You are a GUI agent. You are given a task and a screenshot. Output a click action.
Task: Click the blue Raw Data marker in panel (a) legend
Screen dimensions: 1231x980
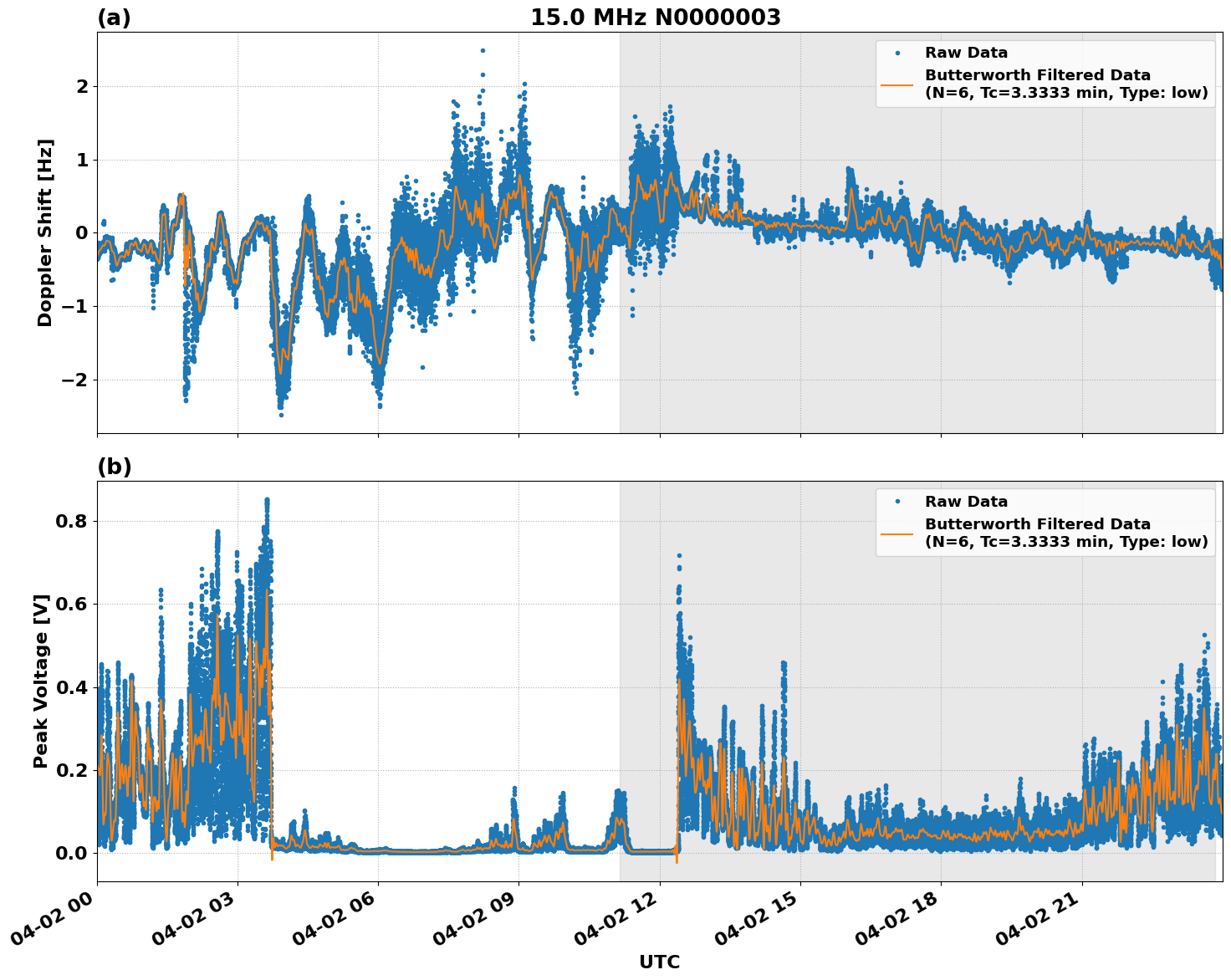pyautogui.click(x=897, y=54)
